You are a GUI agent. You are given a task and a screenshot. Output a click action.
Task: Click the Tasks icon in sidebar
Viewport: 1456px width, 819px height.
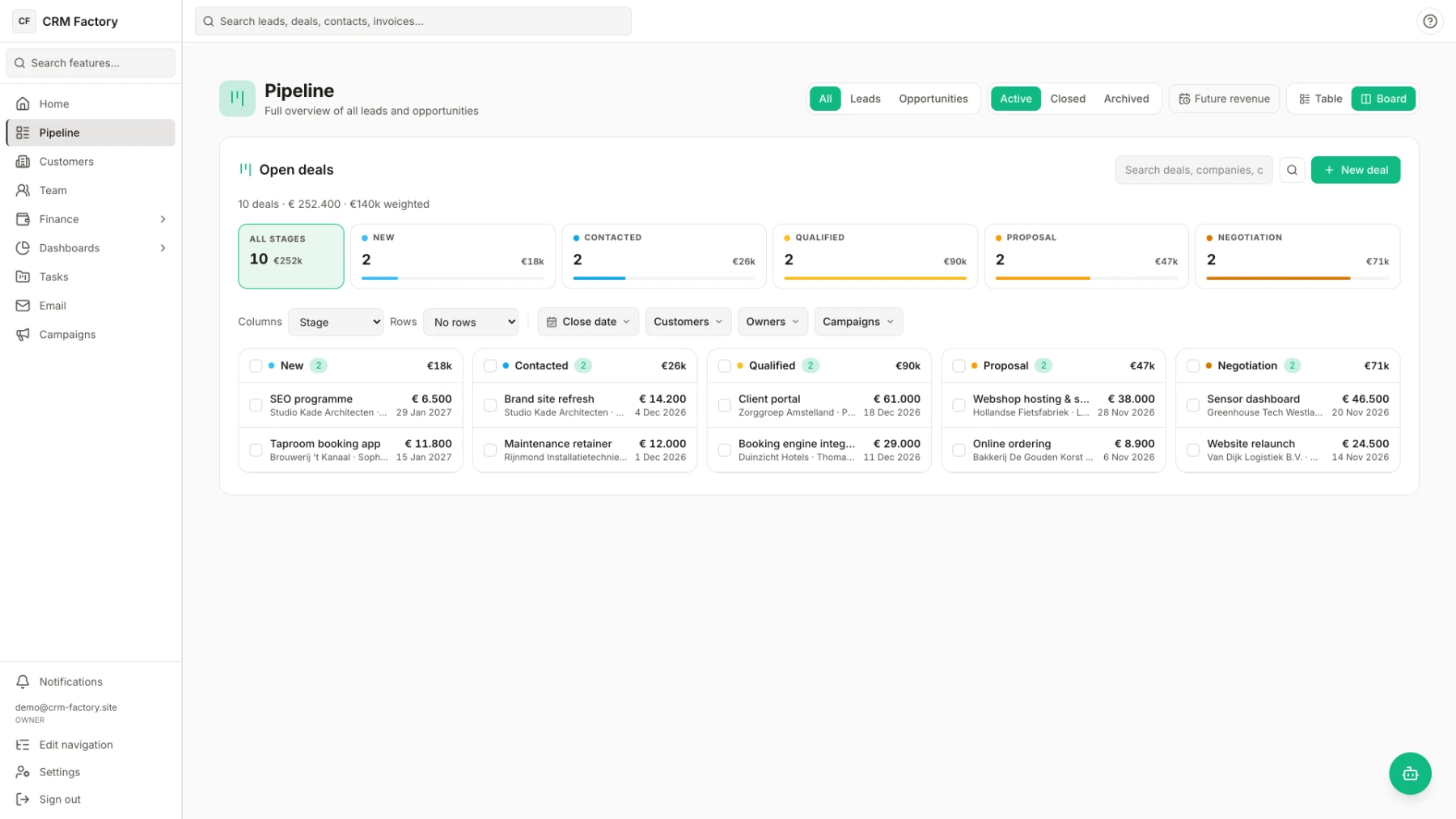pyautogui.click(x=23, y=277)
